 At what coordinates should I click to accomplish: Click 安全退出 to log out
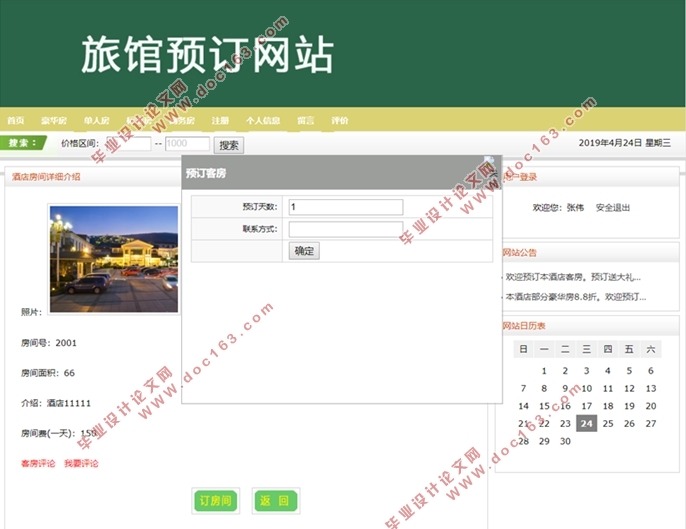[x=612, y=208]
